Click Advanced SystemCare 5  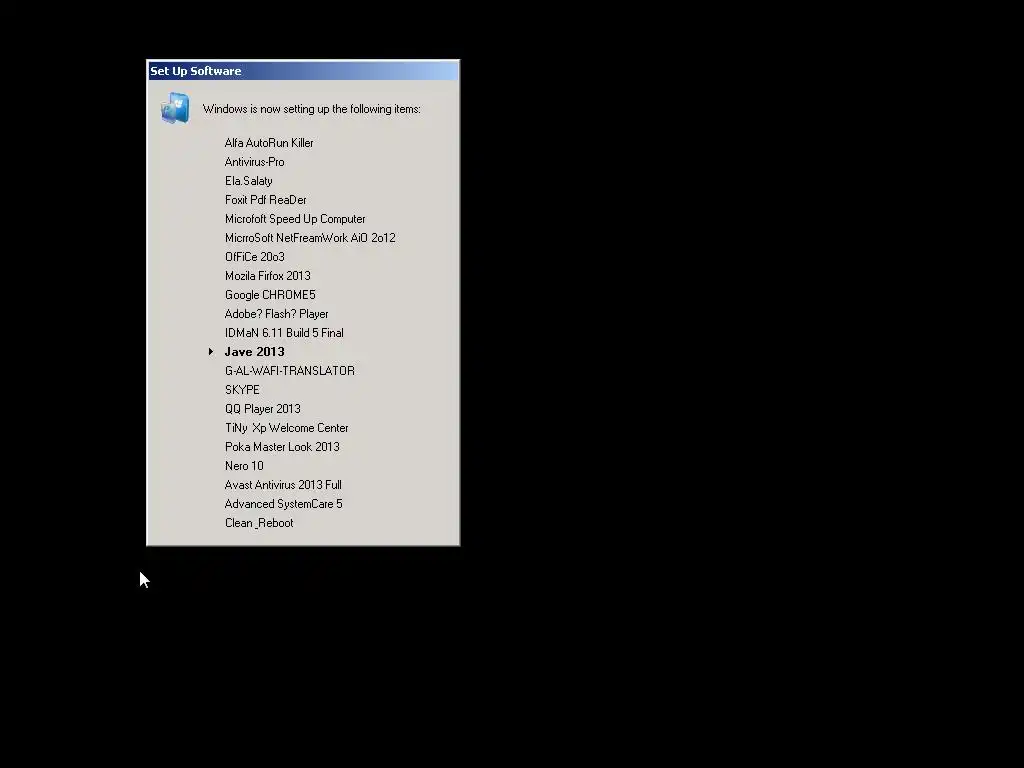[283, 504]
